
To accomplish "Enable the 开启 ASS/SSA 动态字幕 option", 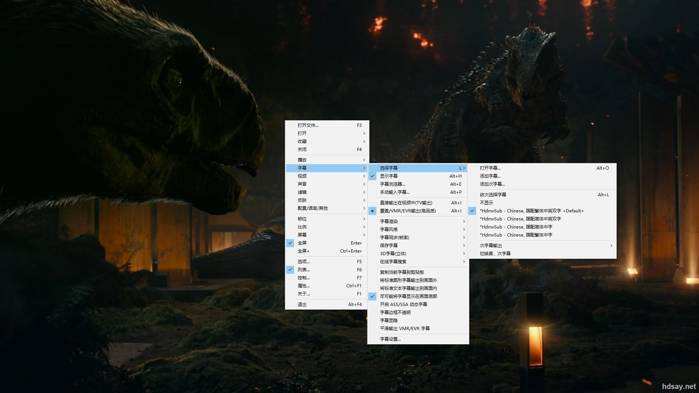I will [418, 304].
